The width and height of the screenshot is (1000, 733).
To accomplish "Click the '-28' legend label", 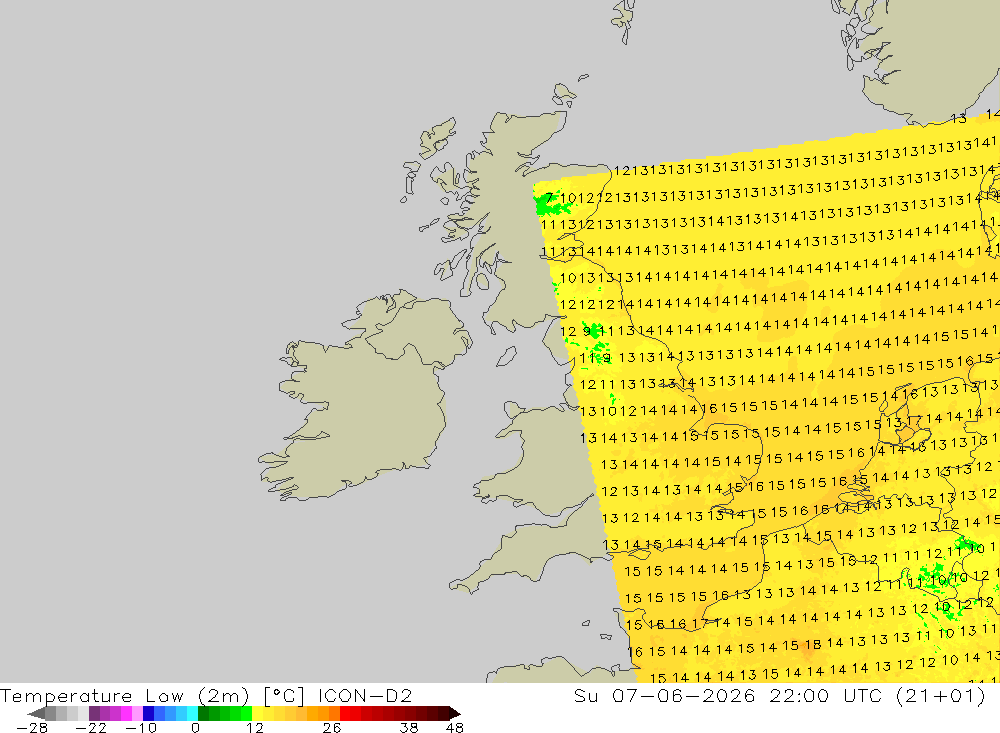I will pos(32,728).
